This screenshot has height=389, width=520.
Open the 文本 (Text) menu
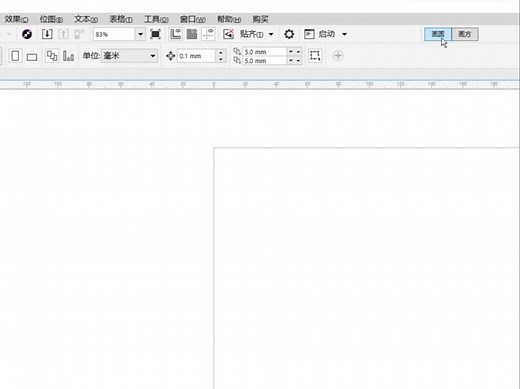(86, 19)
